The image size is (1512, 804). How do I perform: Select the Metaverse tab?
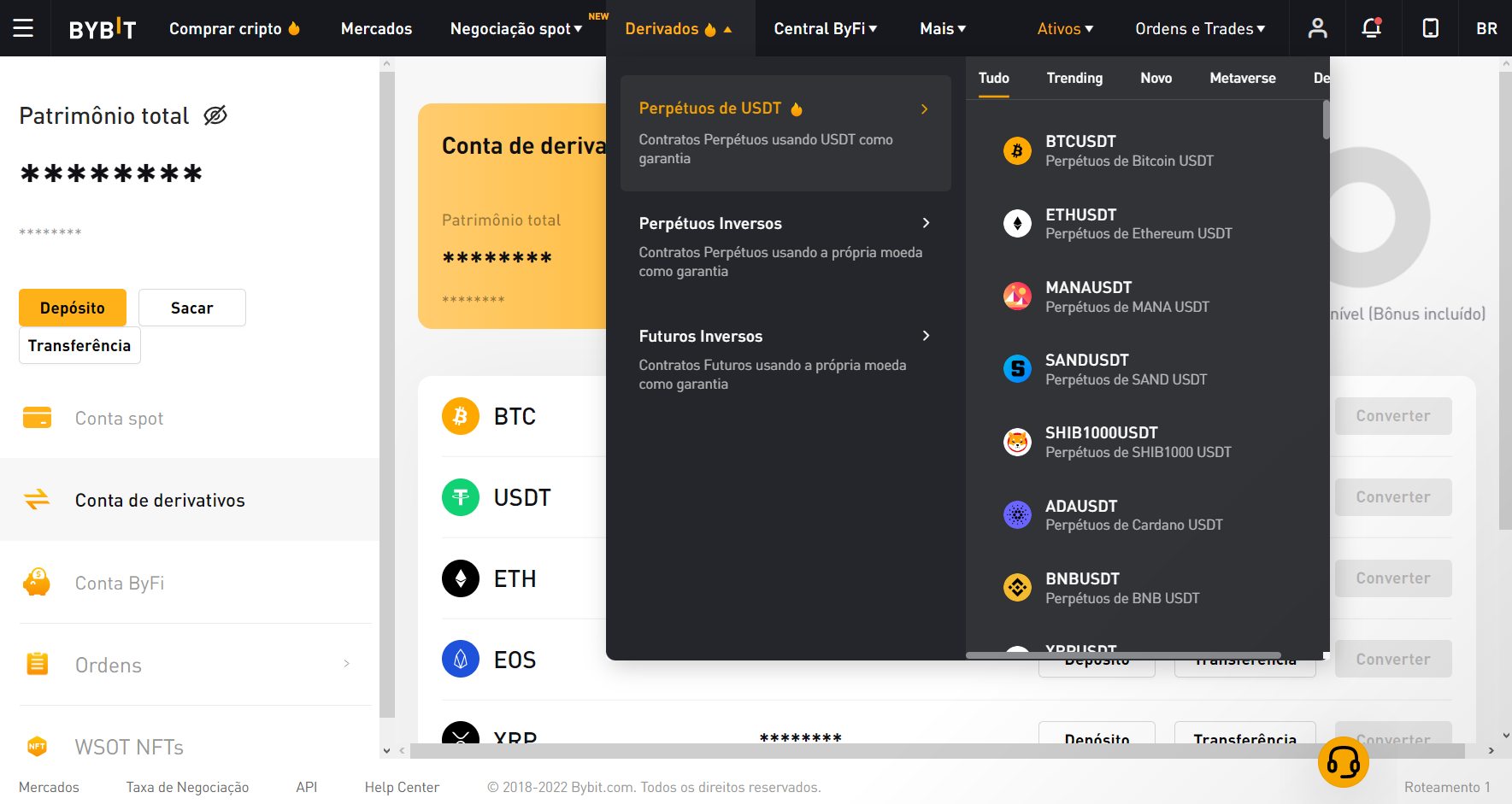[x=1243, y=78]
